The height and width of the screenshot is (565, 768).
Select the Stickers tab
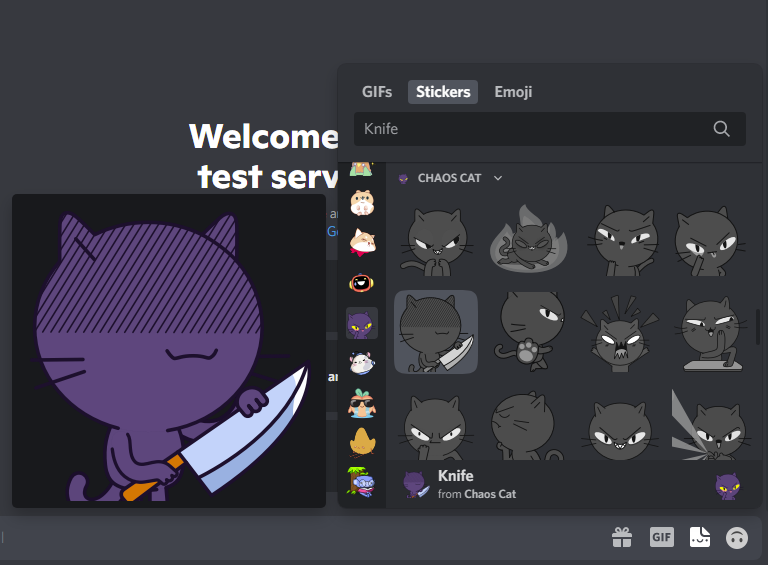(443, 92)
